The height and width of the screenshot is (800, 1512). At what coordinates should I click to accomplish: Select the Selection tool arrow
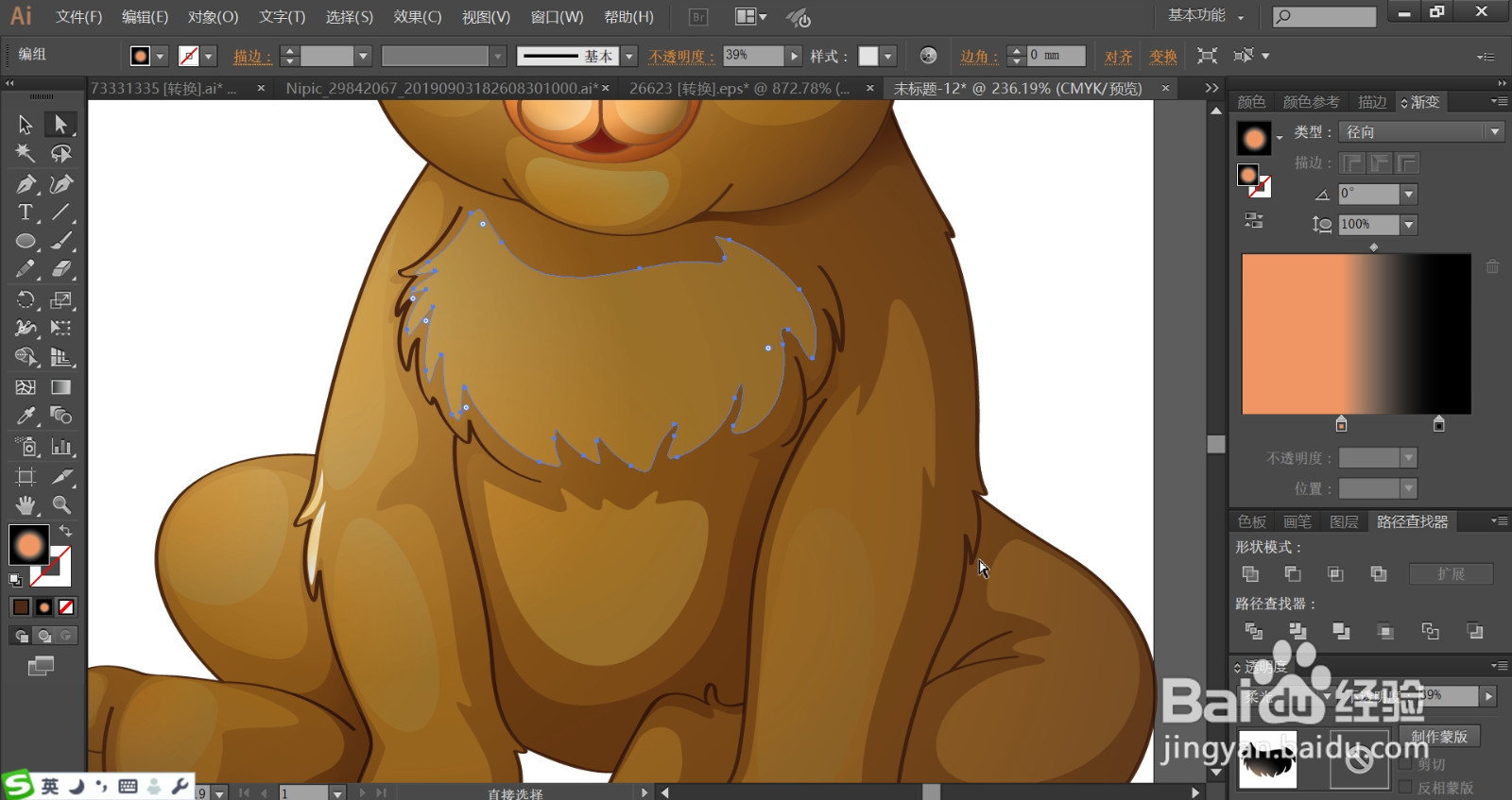coord(26,124)
